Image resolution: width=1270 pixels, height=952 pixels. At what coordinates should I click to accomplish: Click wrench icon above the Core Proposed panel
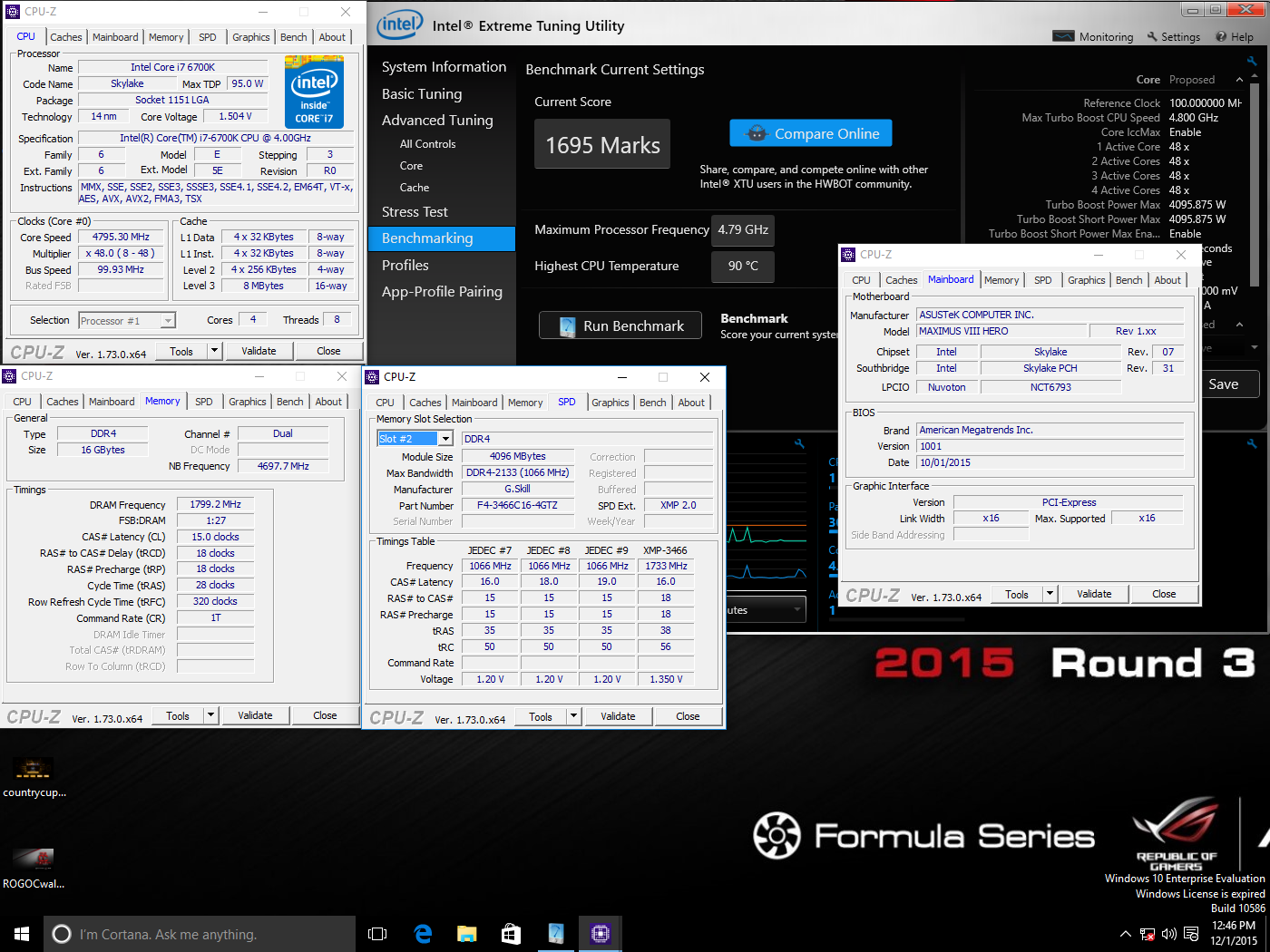[1252, 61]
